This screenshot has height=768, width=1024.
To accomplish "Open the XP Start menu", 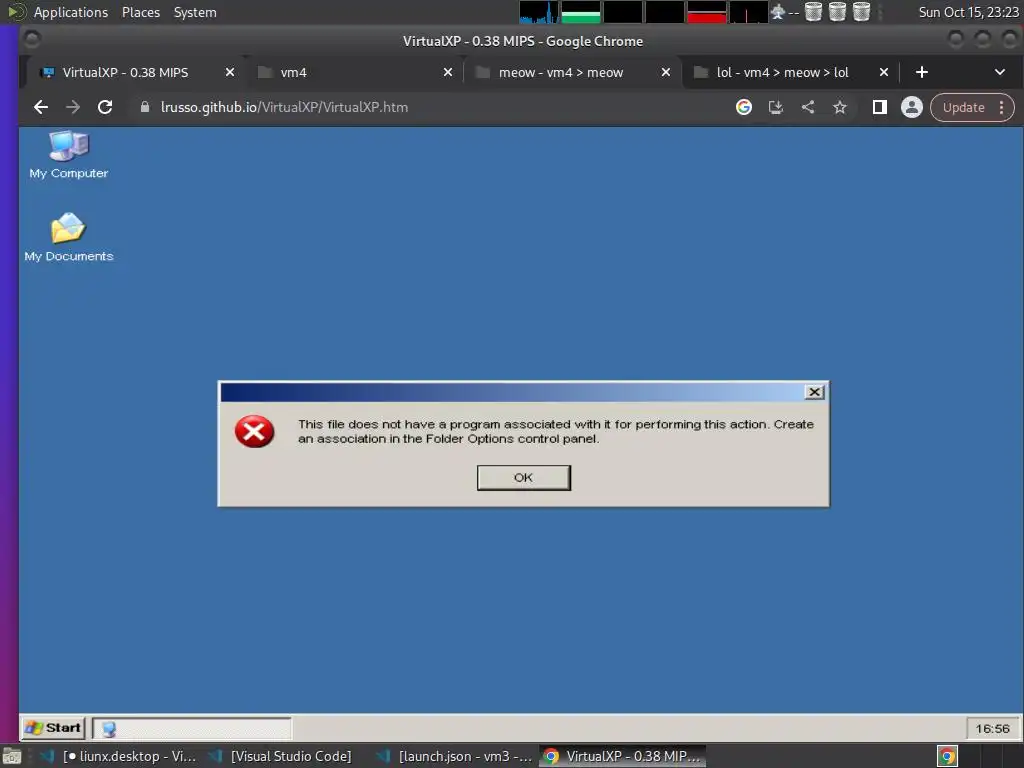I will click(x=54, y=728).
